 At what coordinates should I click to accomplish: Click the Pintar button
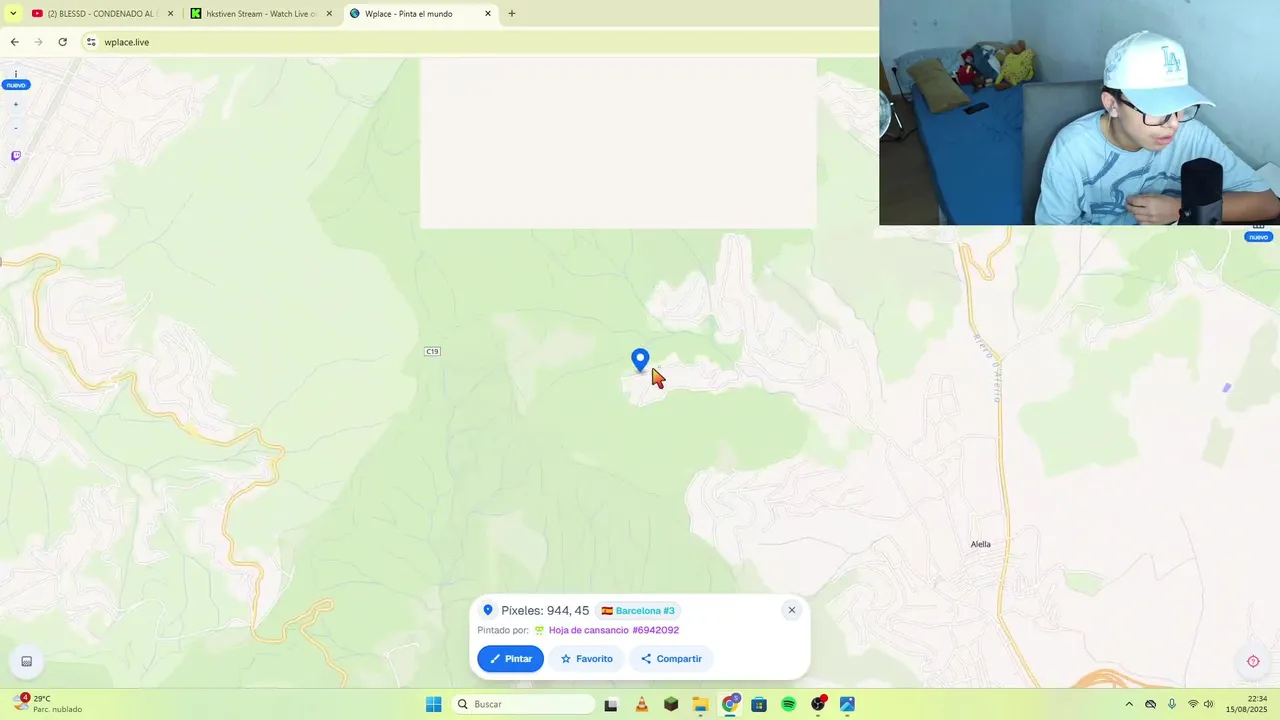[x=510, y=659]
